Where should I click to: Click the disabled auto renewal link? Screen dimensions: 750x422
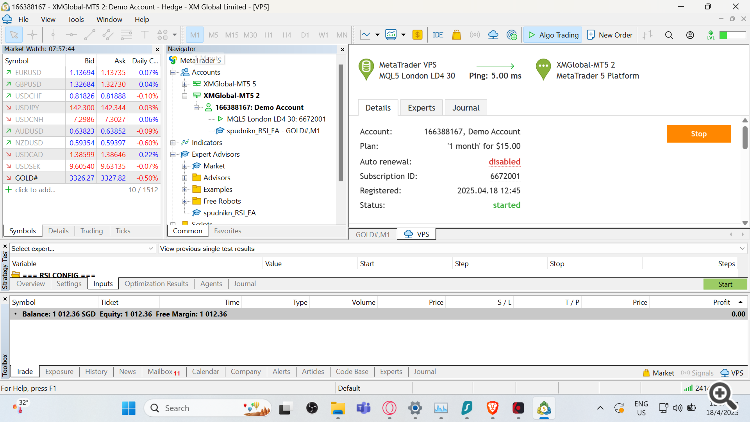(x=504, y=162)
